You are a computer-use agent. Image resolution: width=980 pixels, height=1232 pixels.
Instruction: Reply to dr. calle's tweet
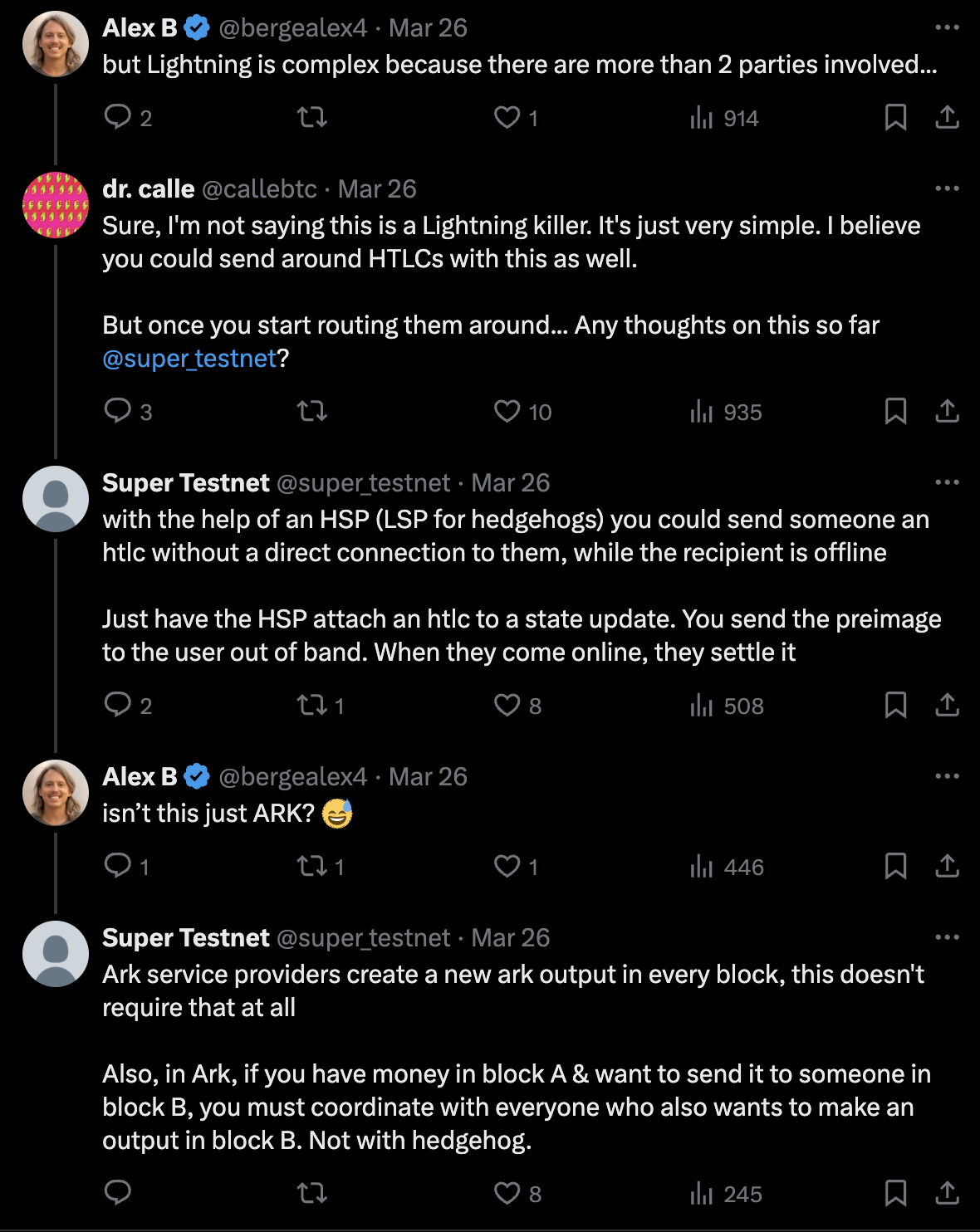pyautogui.click(x=117, y=411)
